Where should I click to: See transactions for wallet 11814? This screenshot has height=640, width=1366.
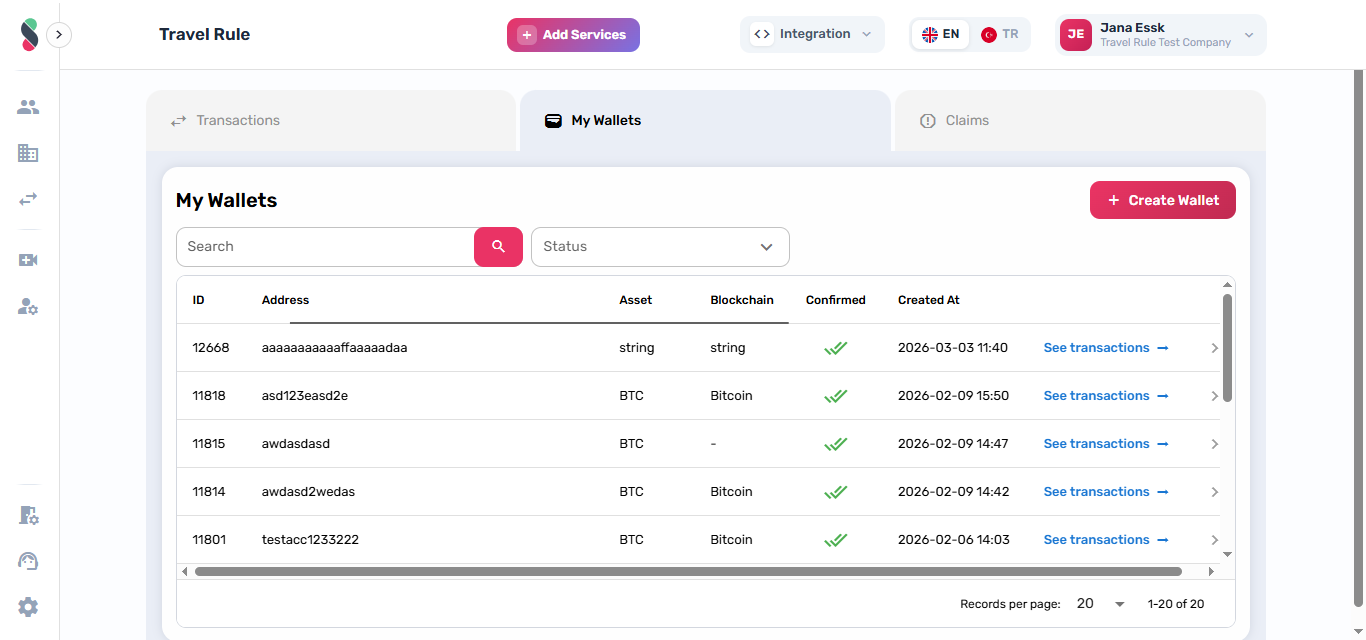tap(1106, 492)
